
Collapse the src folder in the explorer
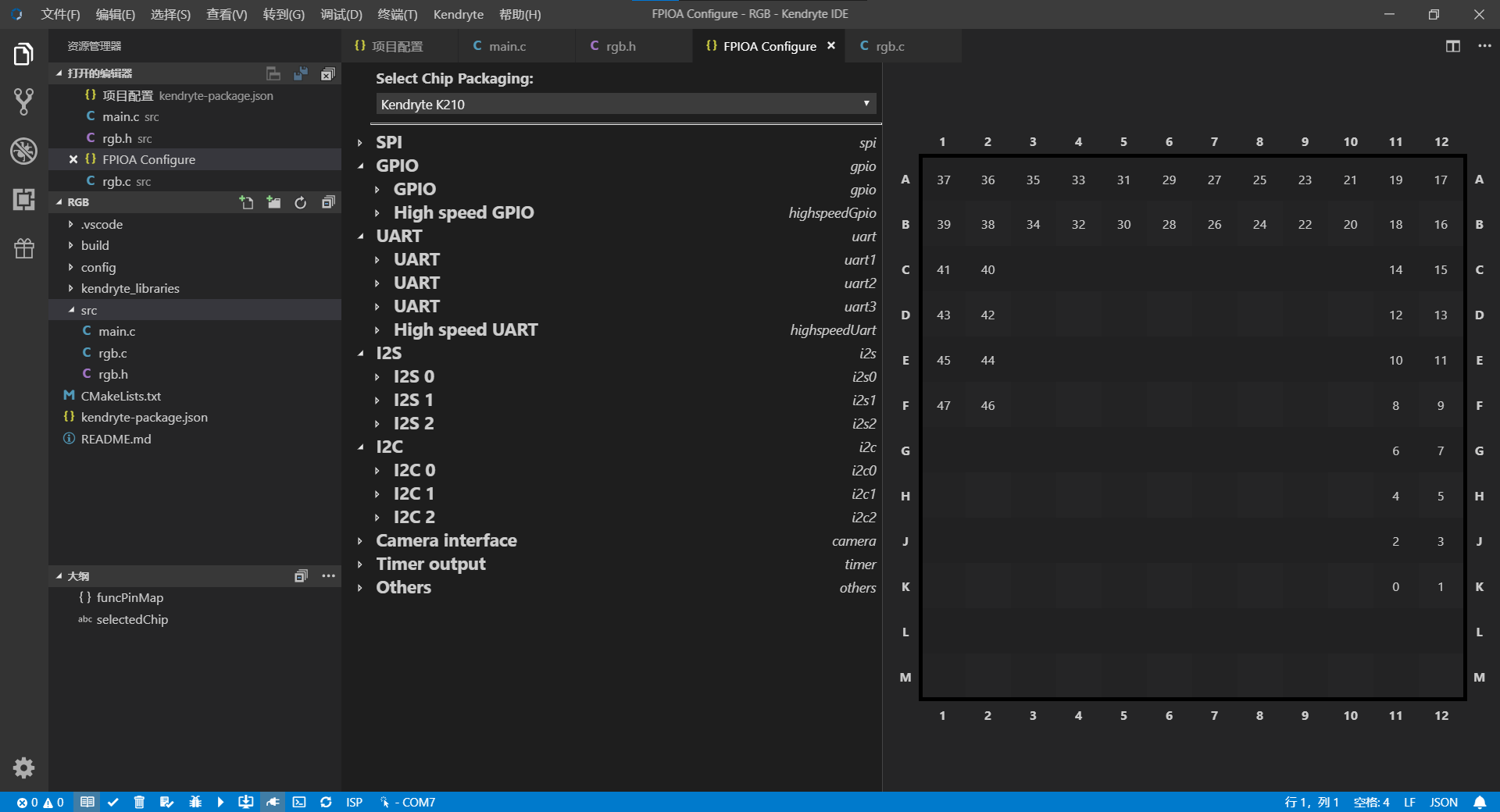click(195, 310)
